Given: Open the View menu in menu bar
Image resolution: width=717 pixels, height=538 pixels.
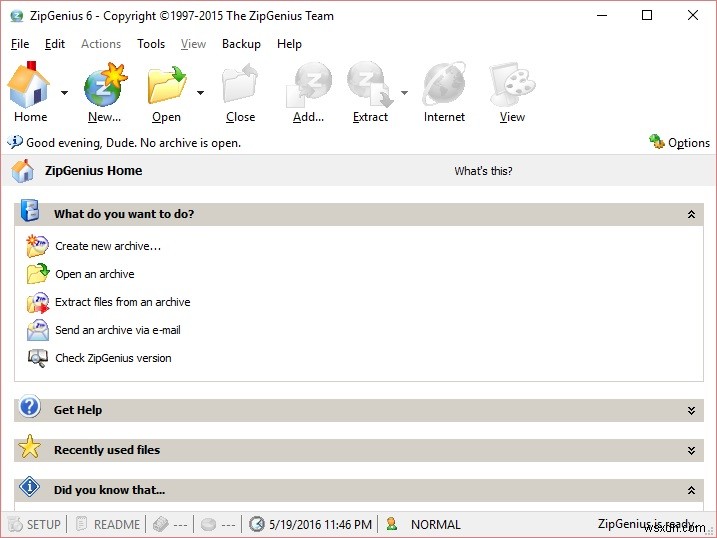Looking at the screenshot, I should 193,44.
